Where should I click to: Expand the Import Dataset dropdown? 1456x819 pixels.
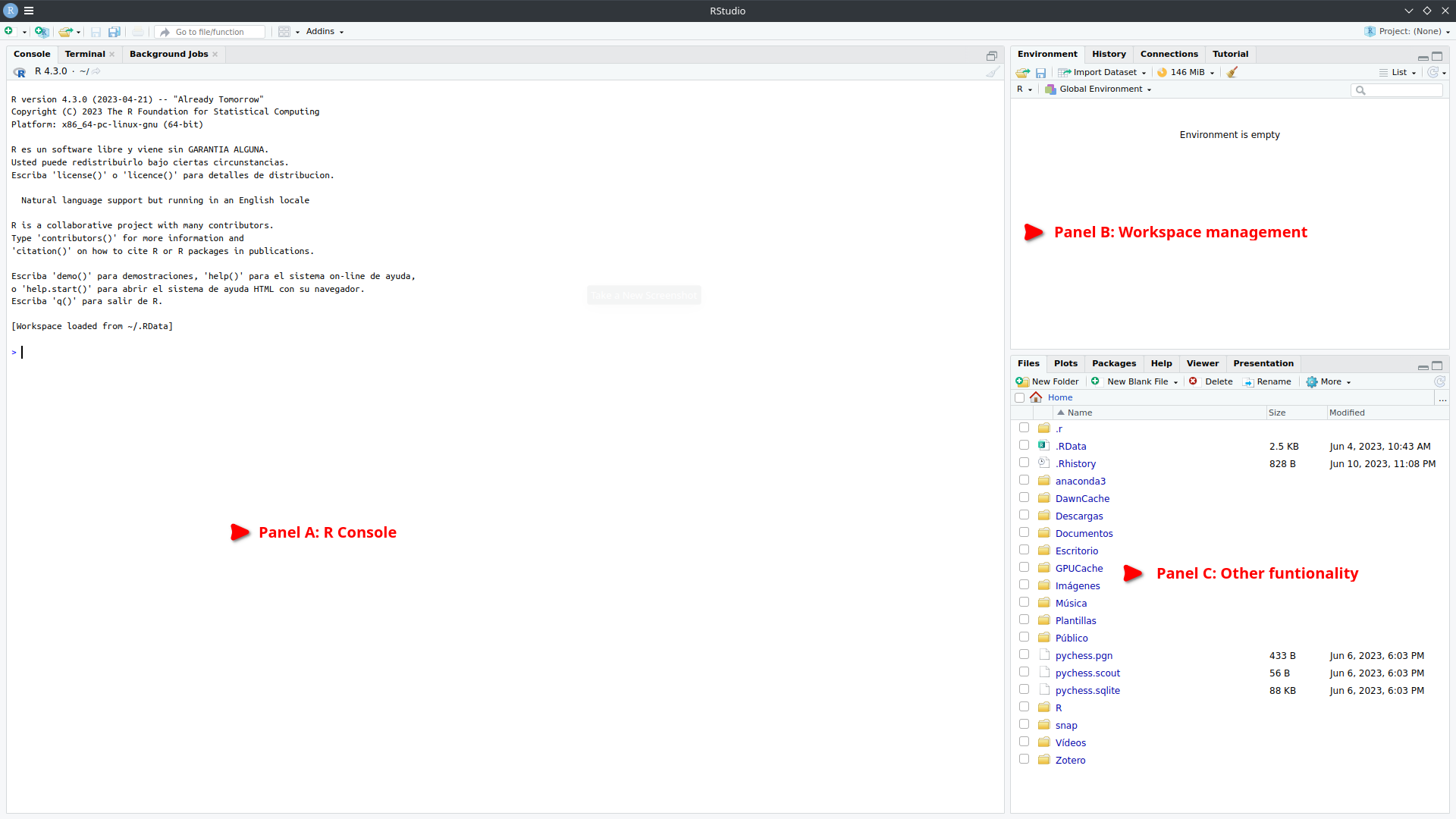click(x=1103, y=73)
